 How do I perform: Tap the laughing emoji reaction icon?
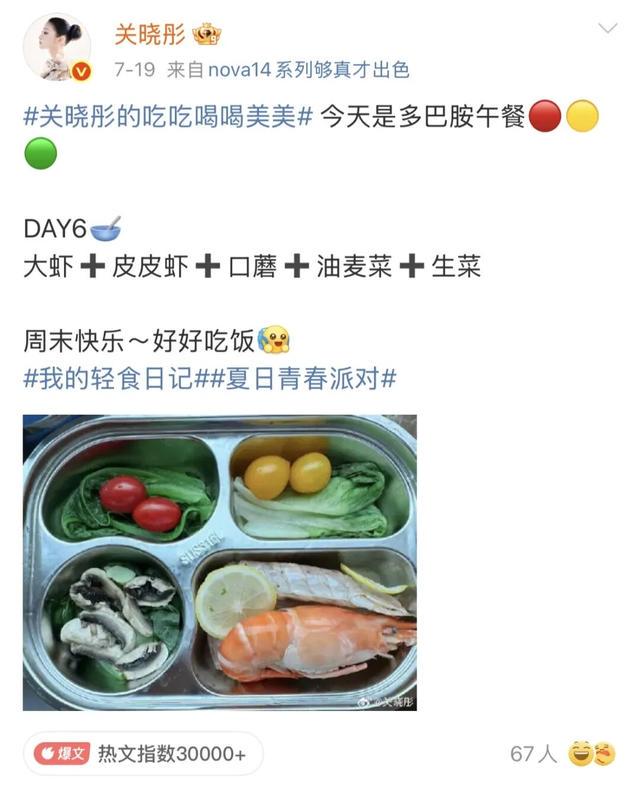pos(580,754)
